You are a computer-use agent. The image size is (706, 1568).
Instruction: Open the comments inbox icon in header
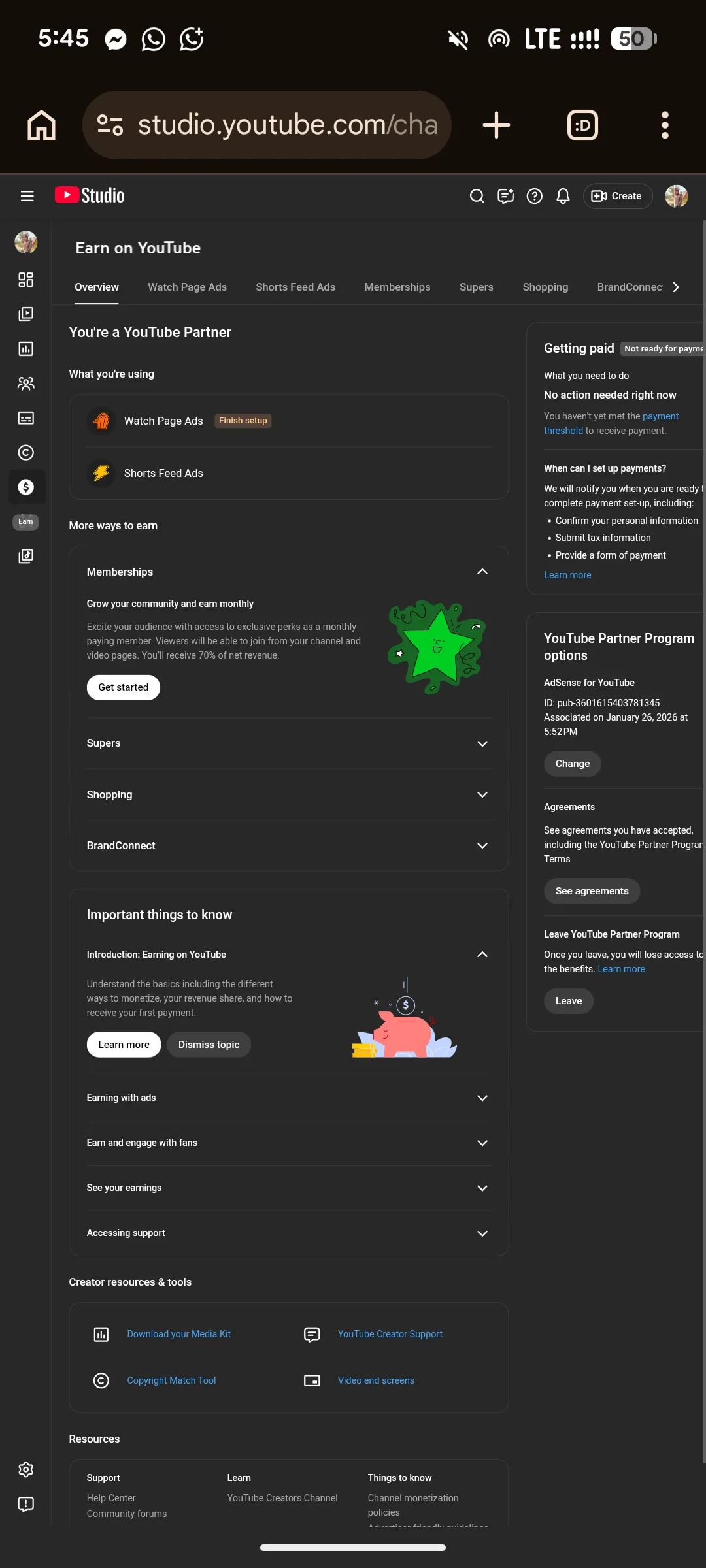tap(506, 196)
